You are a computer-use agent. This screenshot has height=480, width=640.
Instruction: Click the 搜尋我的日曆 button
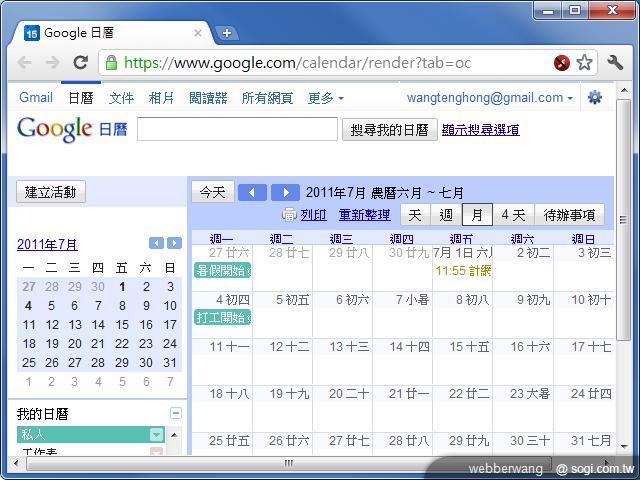[389, 130]
